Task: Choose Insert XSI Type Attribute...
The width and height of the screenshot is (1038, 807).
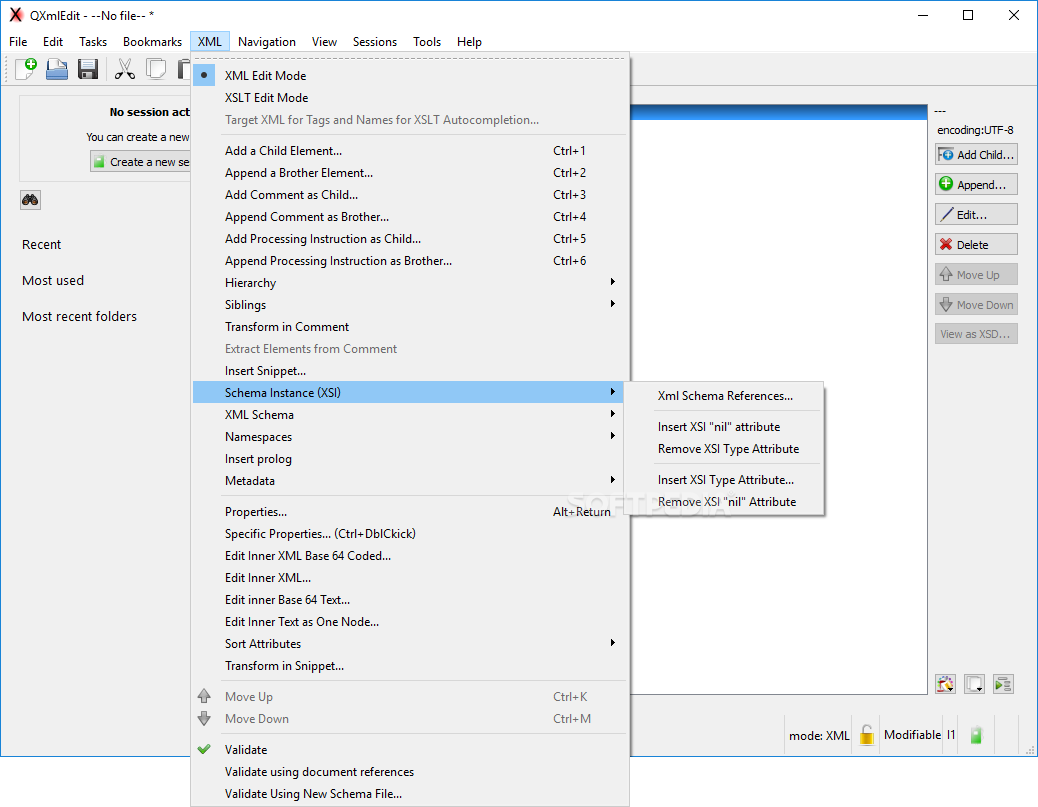Action: [x=724, y=480]
